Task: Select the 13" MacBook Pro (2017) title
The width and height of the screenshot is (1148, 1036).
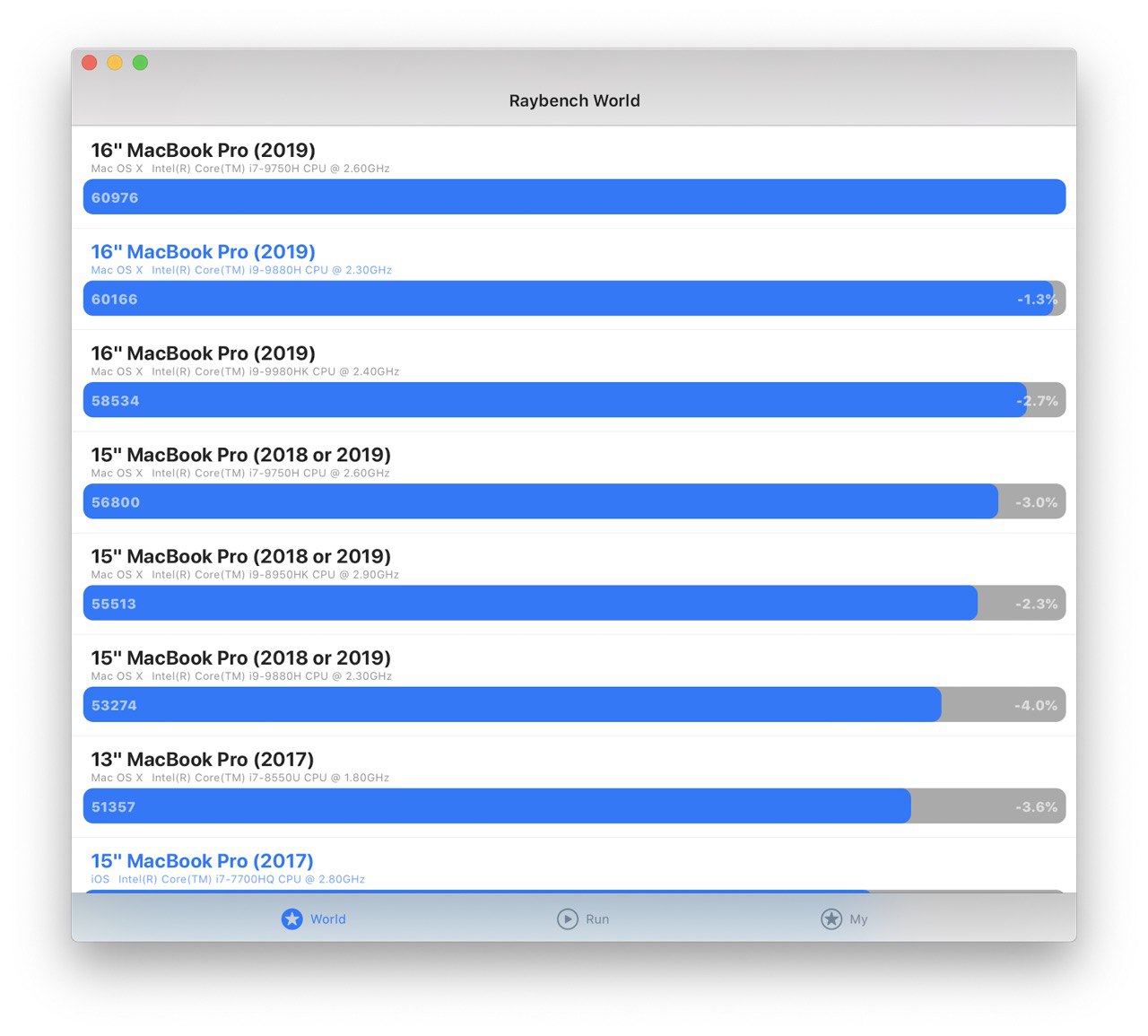Action: click(x=203, y=759)
